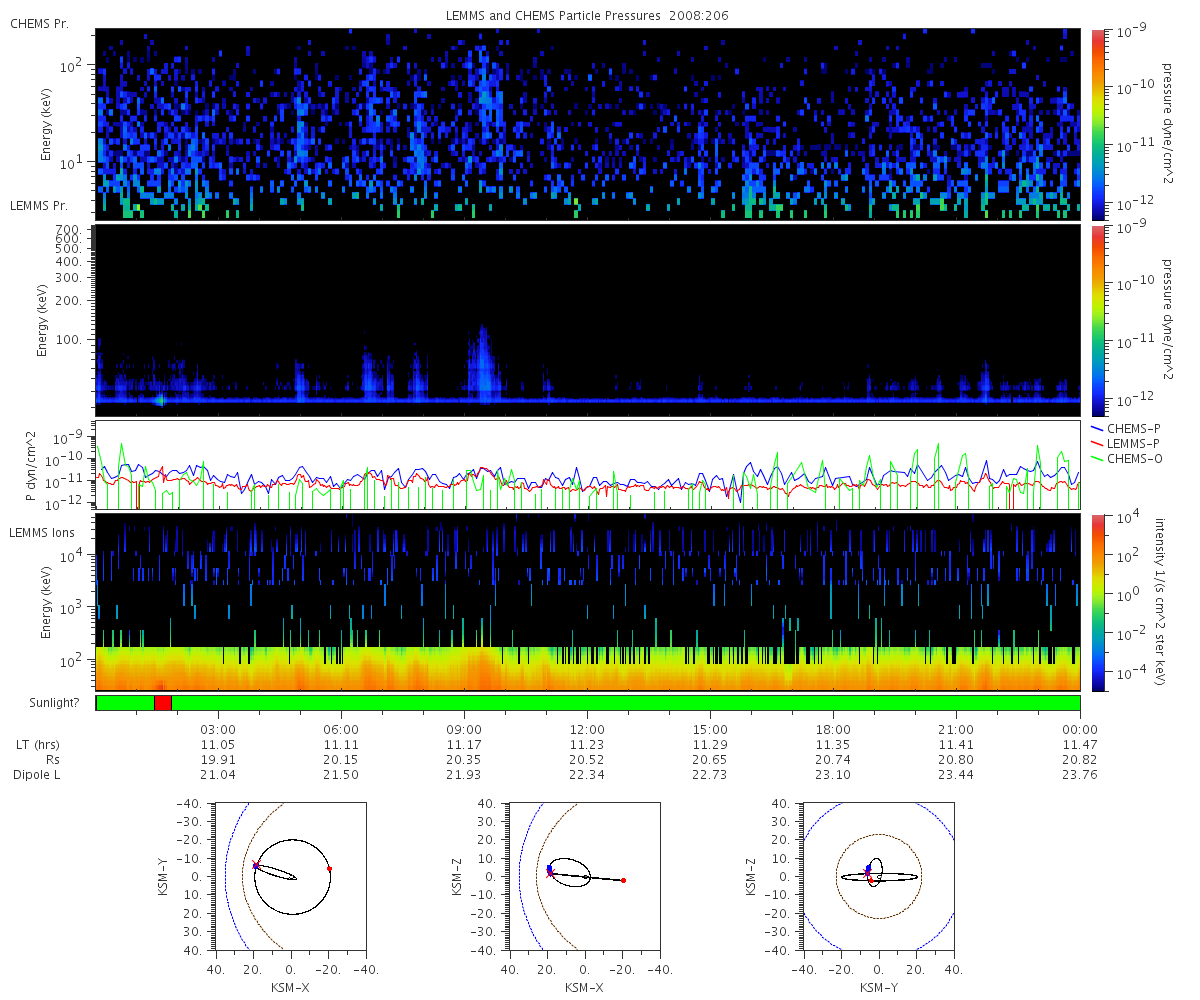This screenshot has height=1000, width=1200.
Task: Click the LEMMS Ions panel label
Action: pos(42,530)
